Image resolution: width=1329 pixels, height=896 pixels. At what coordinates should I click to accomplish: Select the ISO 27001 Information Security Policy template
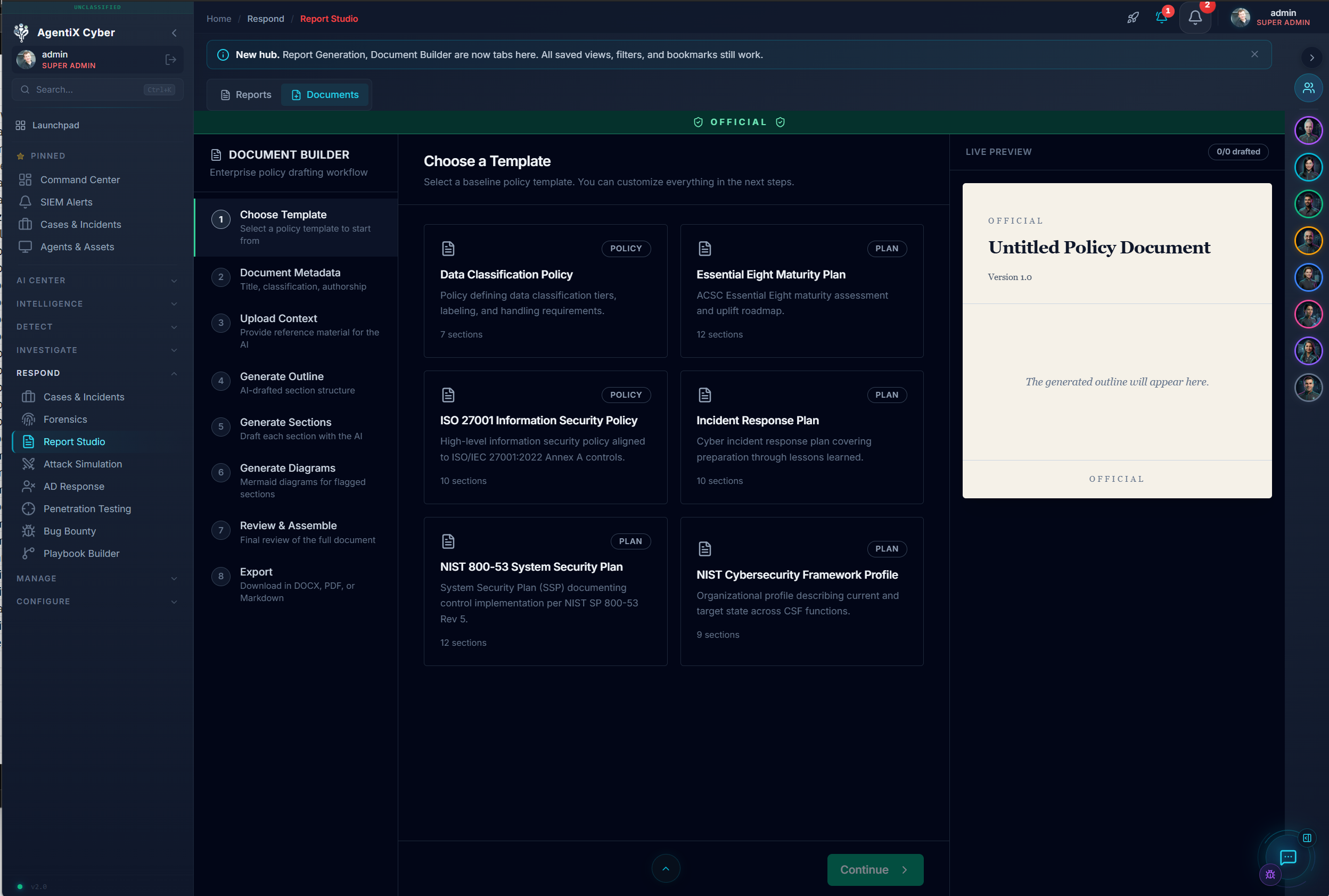545,438
